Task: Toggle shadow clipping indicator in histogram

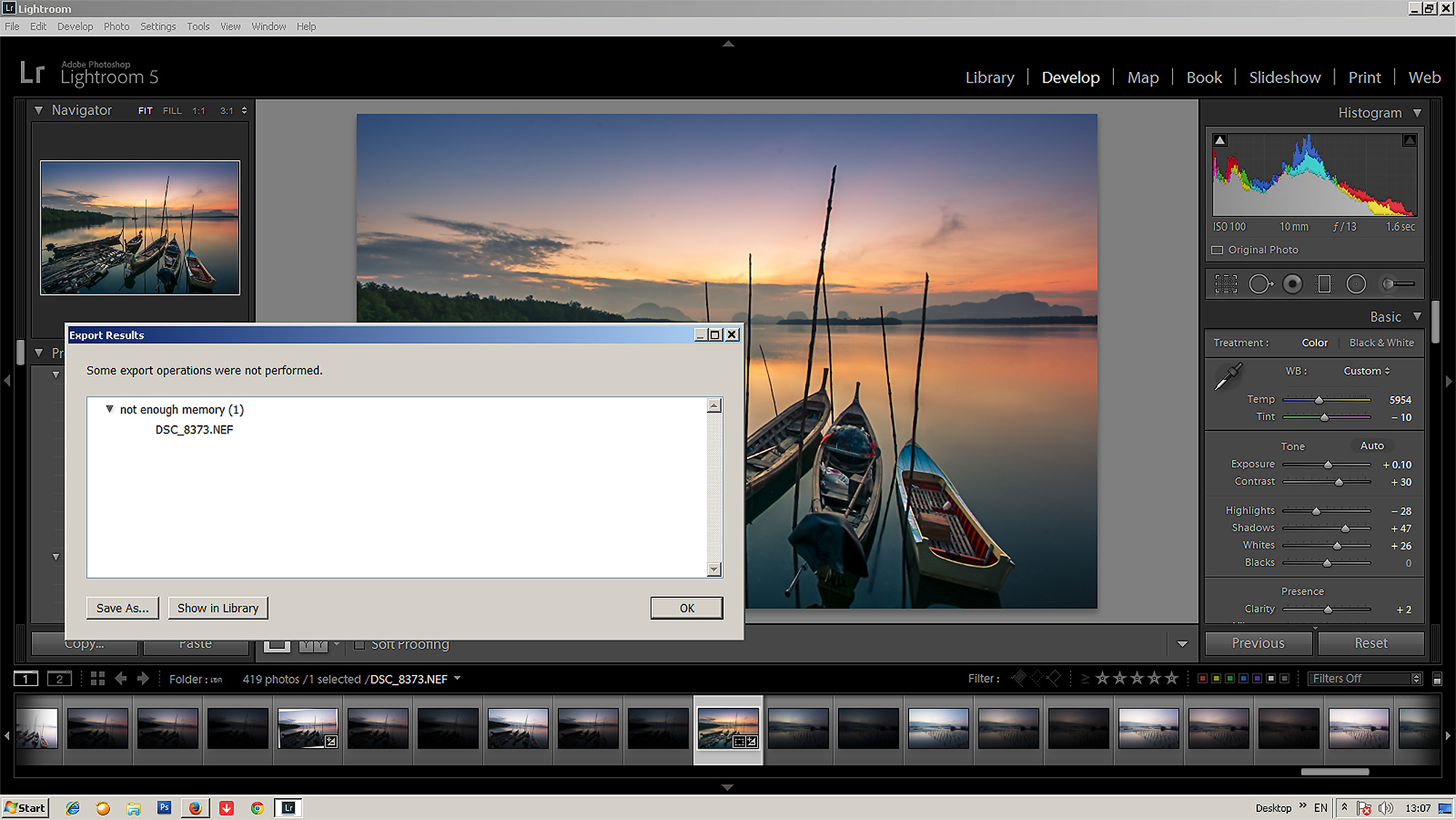Action: (1221, 140)
